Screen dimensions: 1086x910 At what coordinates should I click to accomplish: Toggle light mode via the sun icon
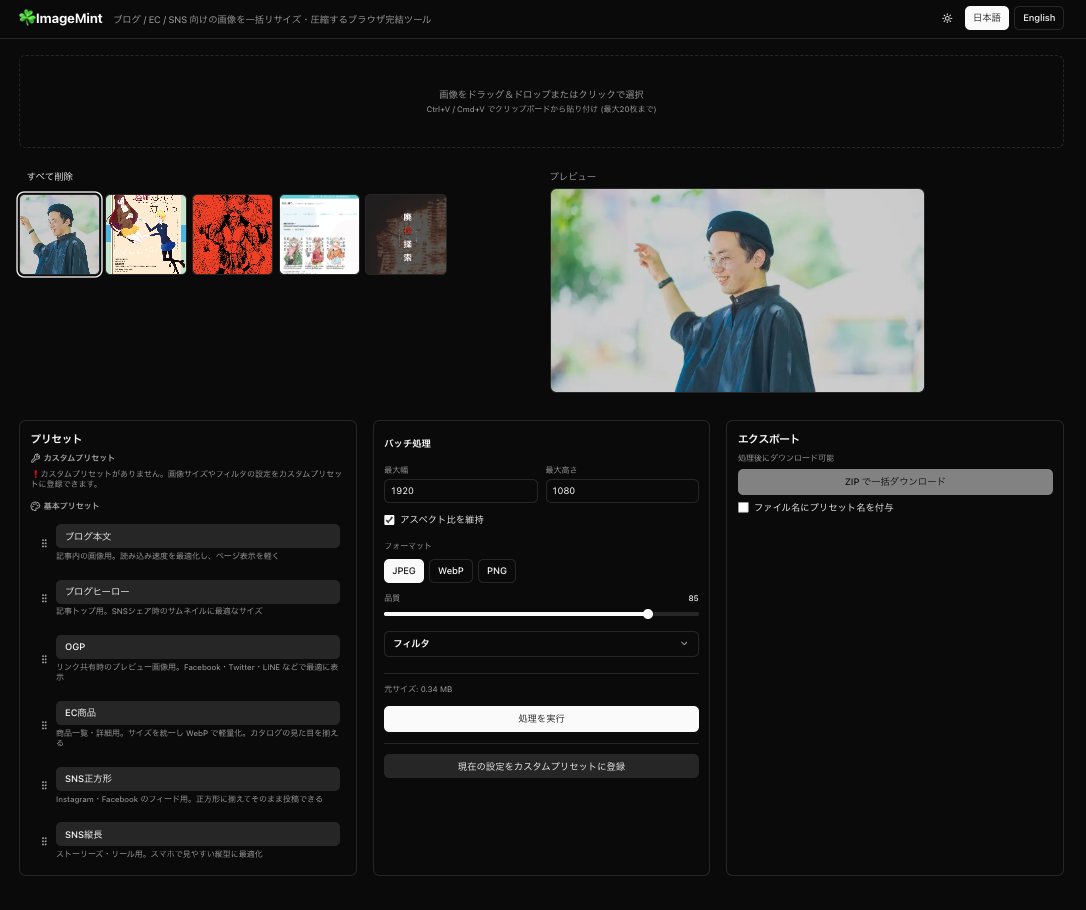pyautogui.click(x=947, y=18)
